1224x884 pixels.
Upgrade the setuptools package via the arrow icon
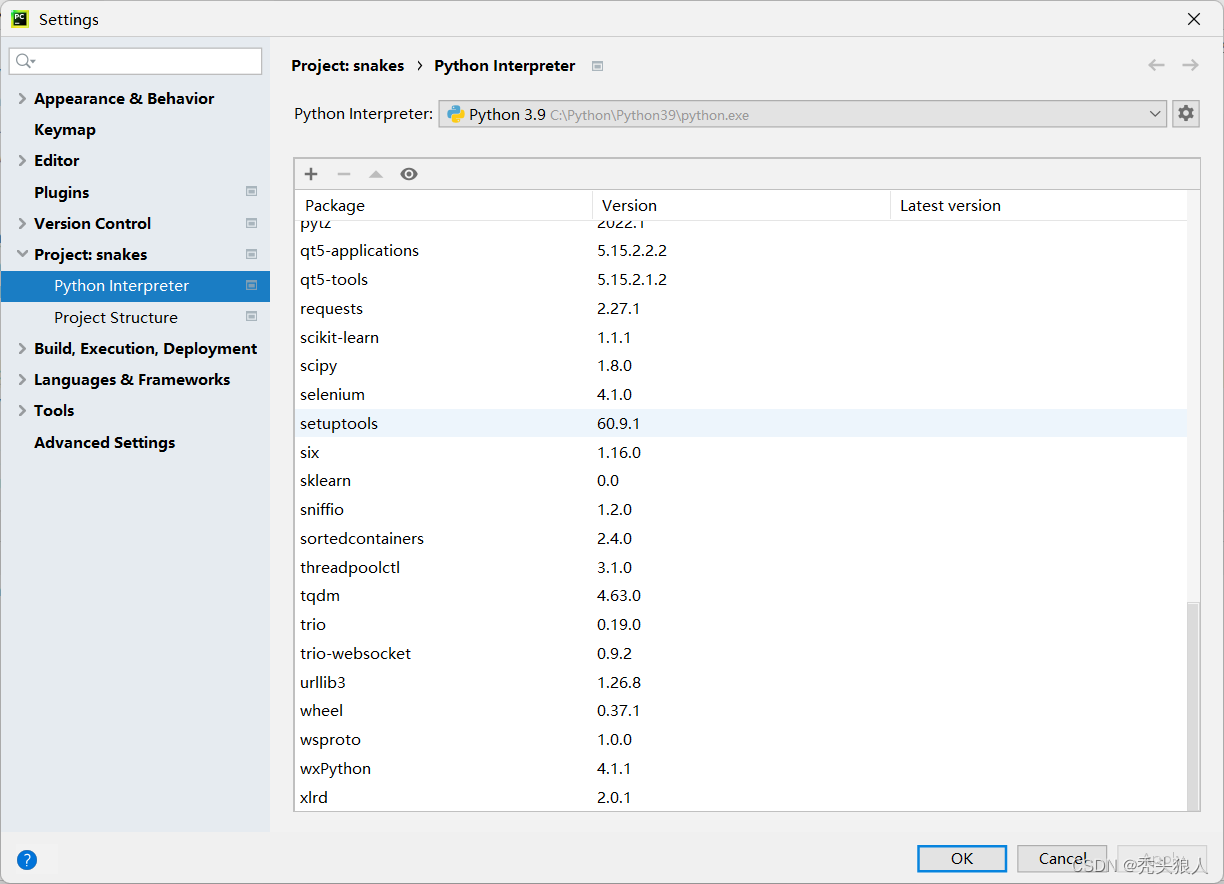tap(375, 173)
